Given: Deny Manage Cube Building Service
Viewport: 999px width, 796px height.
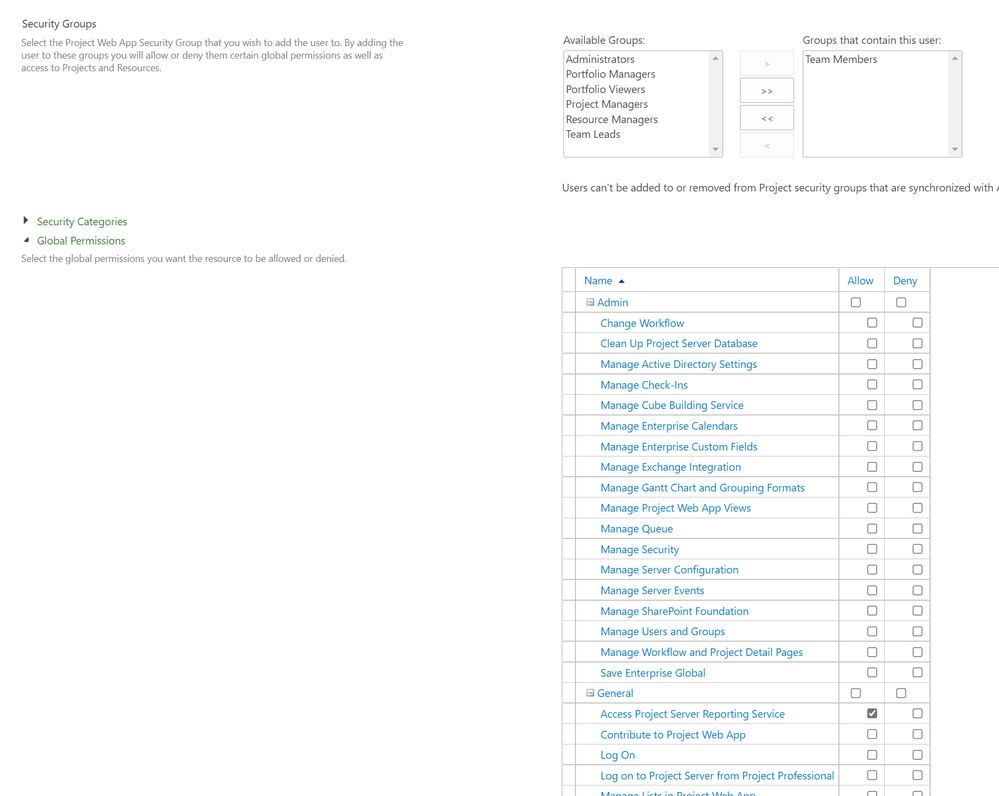Looking at the screenshot, I should tap(917, 405).
